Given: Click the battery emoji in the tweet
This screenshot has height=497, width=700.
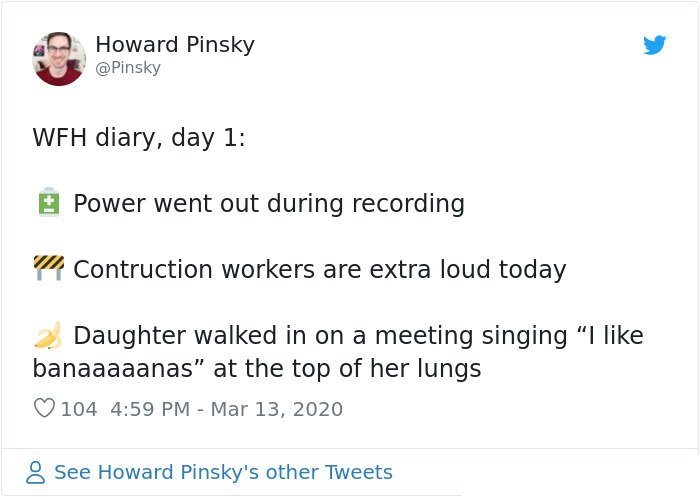Looking at the screenshot, I should pyautogui.click(x=49, y=202).
